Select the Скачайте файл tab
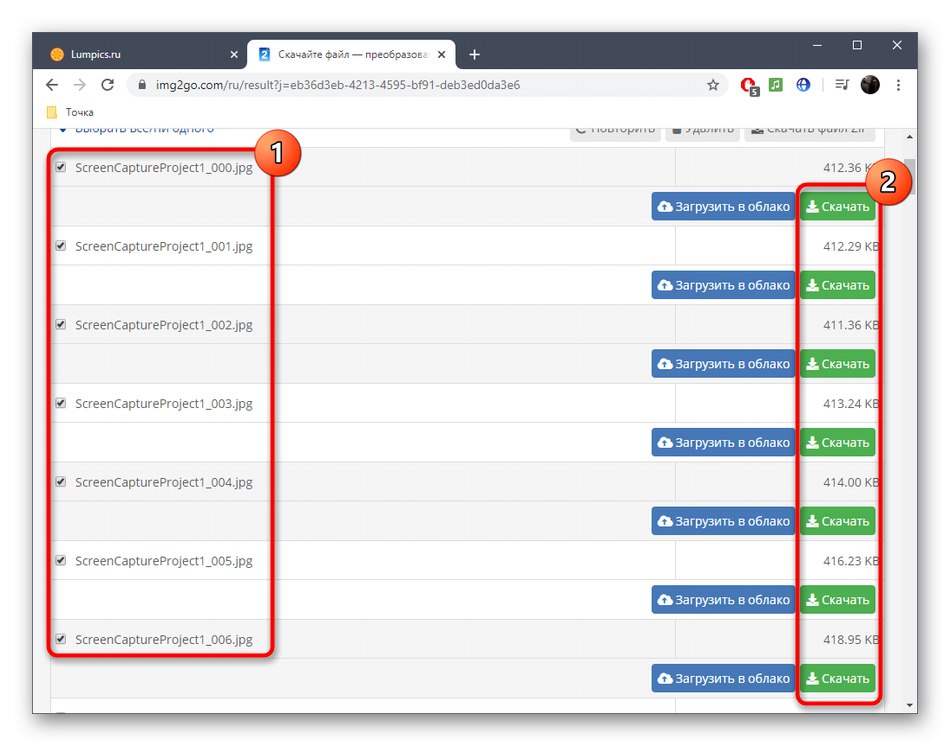 click(x=352, y=55)
